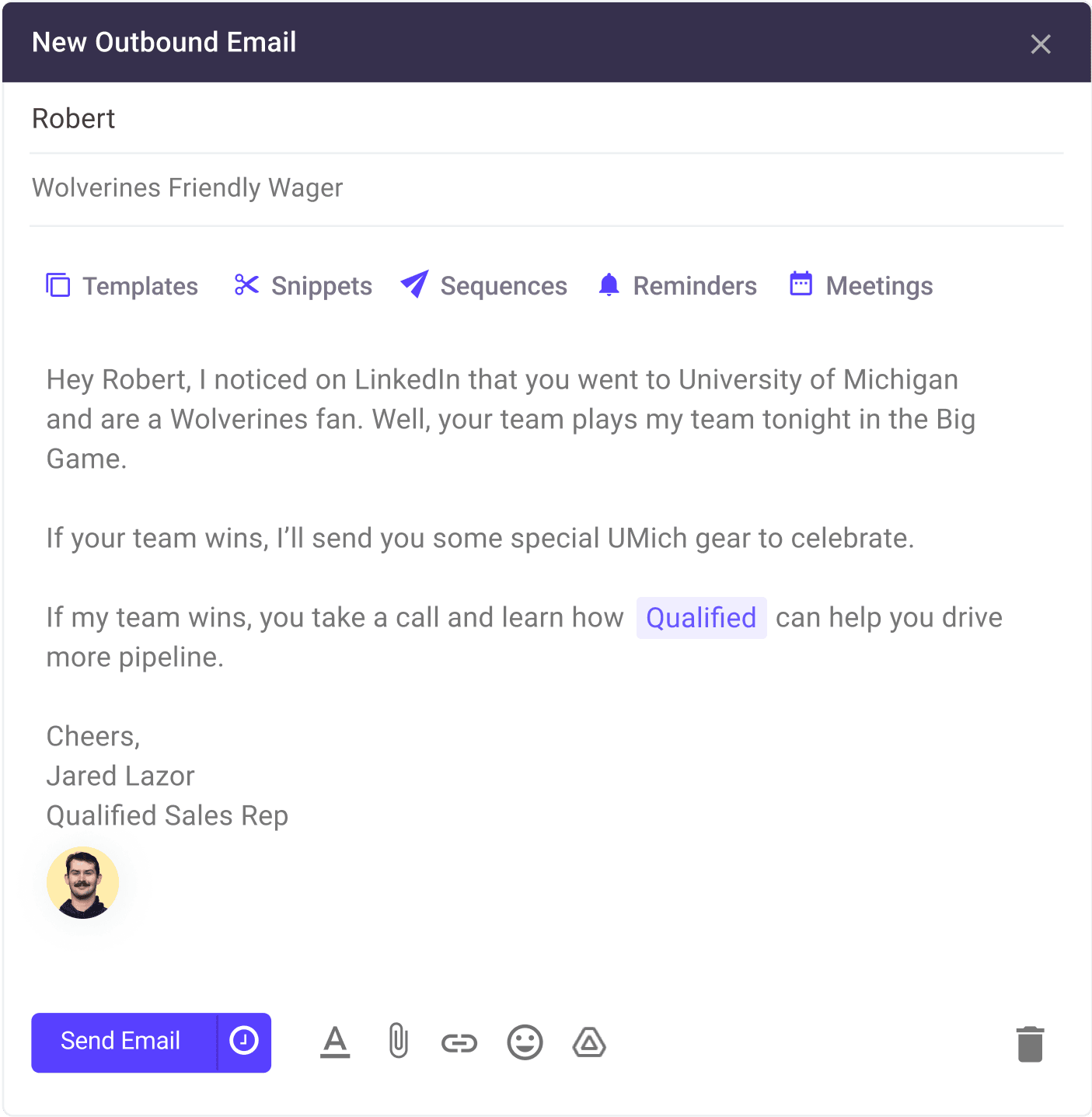Click the Templates copy icon
This screenshot has width=1092, height=1117.
(x=58, y=285)
